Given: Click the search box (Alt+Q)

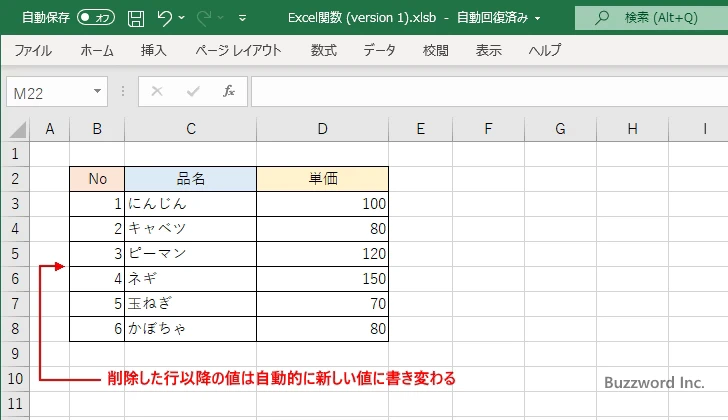Looking at the screenshot, I should (651, 18).
